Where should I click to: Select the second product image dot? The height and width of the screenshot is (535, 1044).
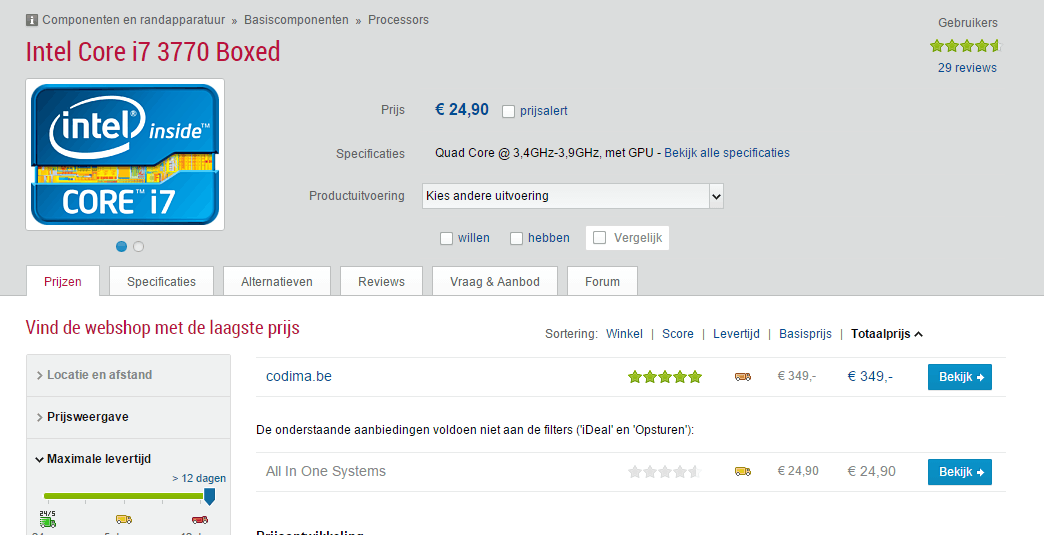coord(138,247)
